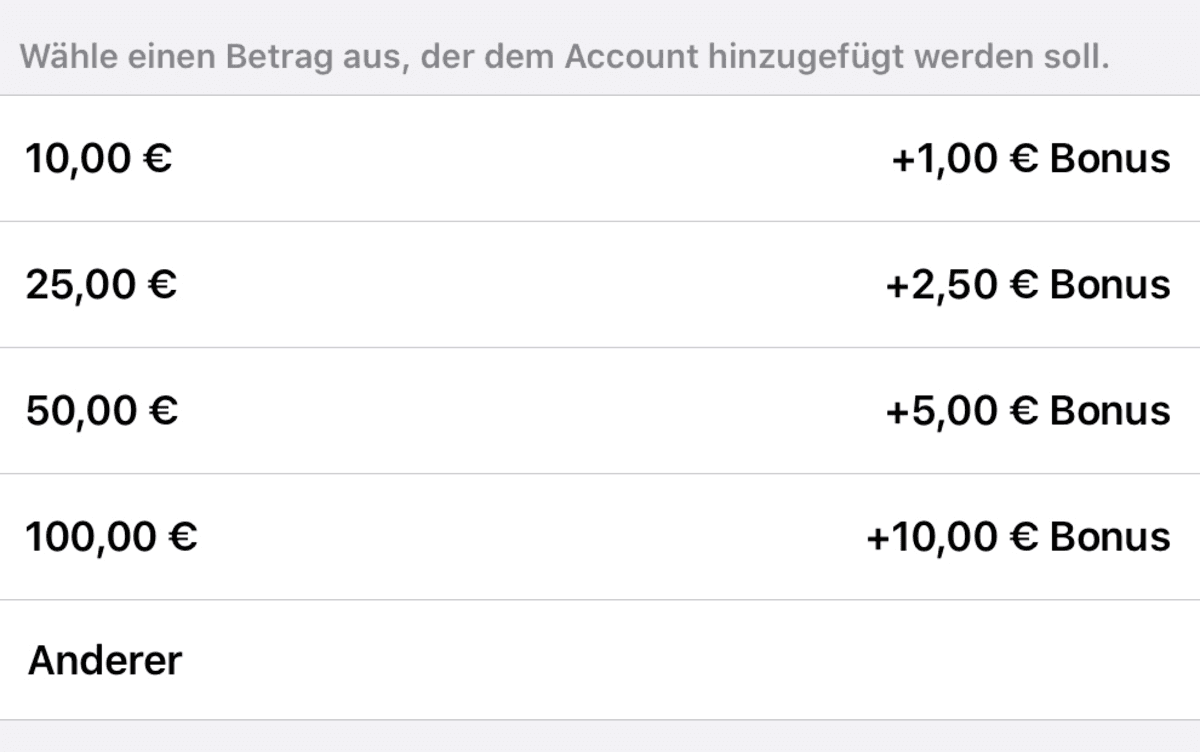Viewport: 1200px width, 752px height.
Task: Click the word Bonus in the 100,00 € row
Action: click(1110, 537)
